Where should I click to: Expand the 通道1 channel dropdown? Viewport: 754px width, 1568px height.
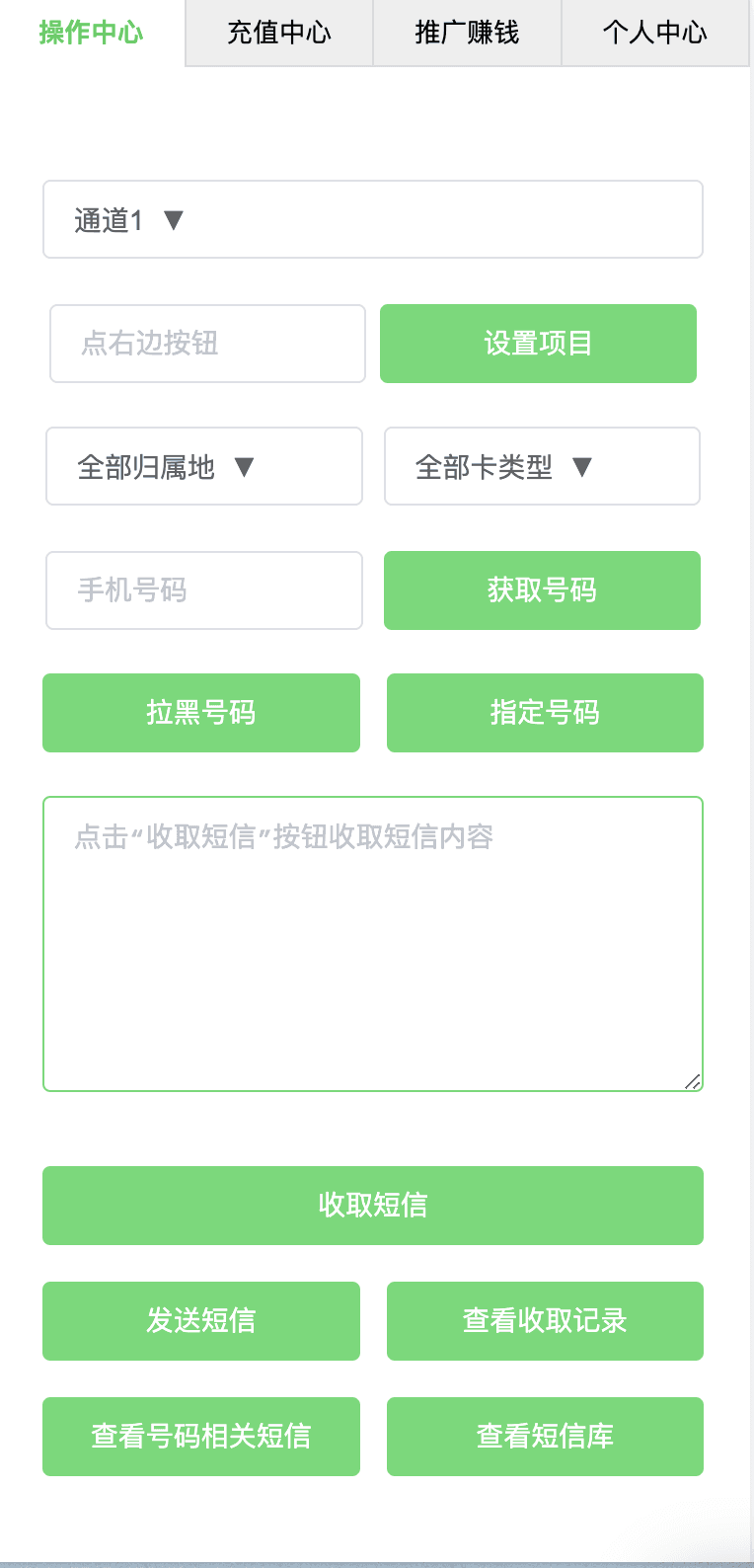373,219
